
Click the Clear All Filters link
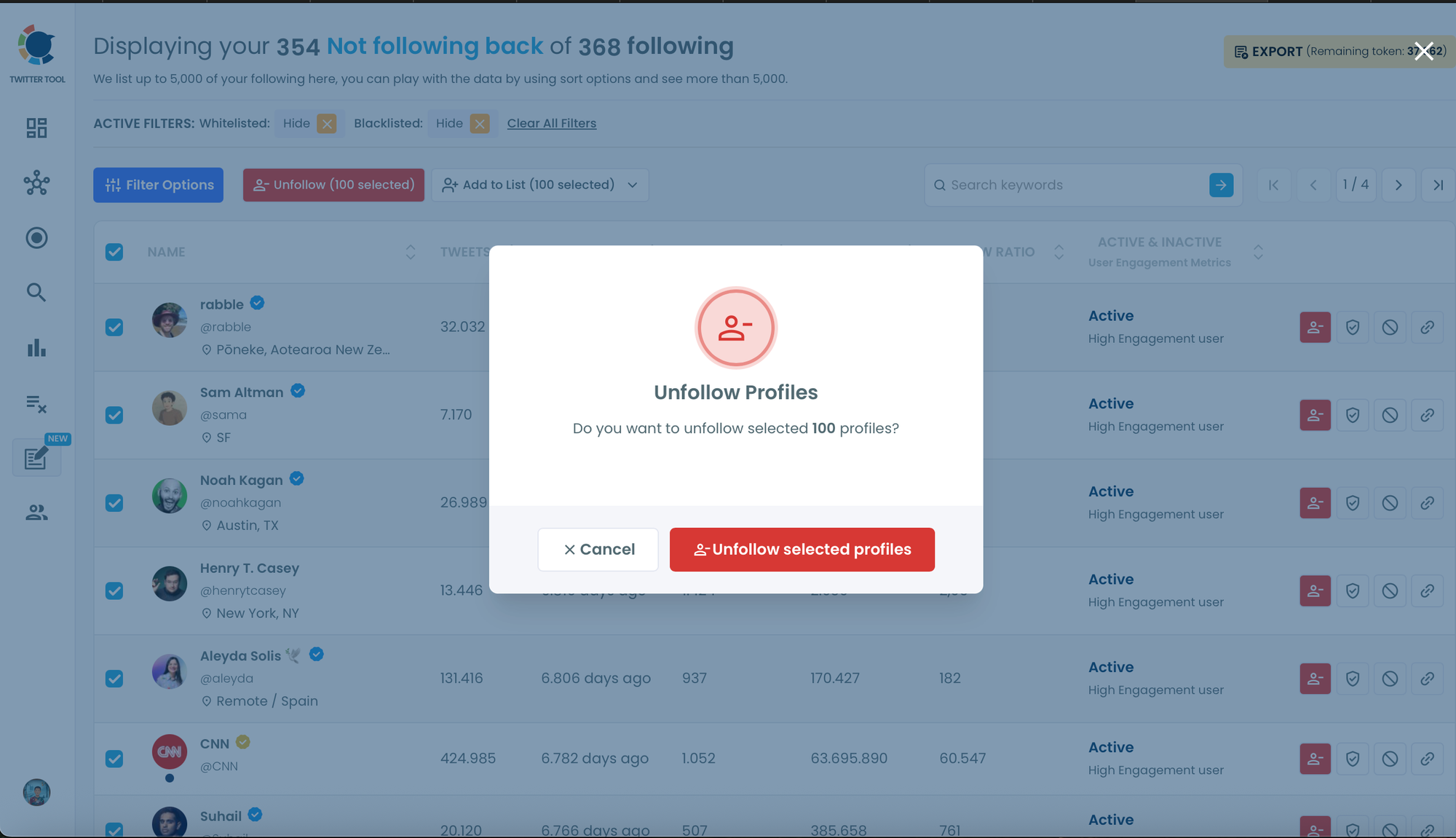tap(551, 123)
